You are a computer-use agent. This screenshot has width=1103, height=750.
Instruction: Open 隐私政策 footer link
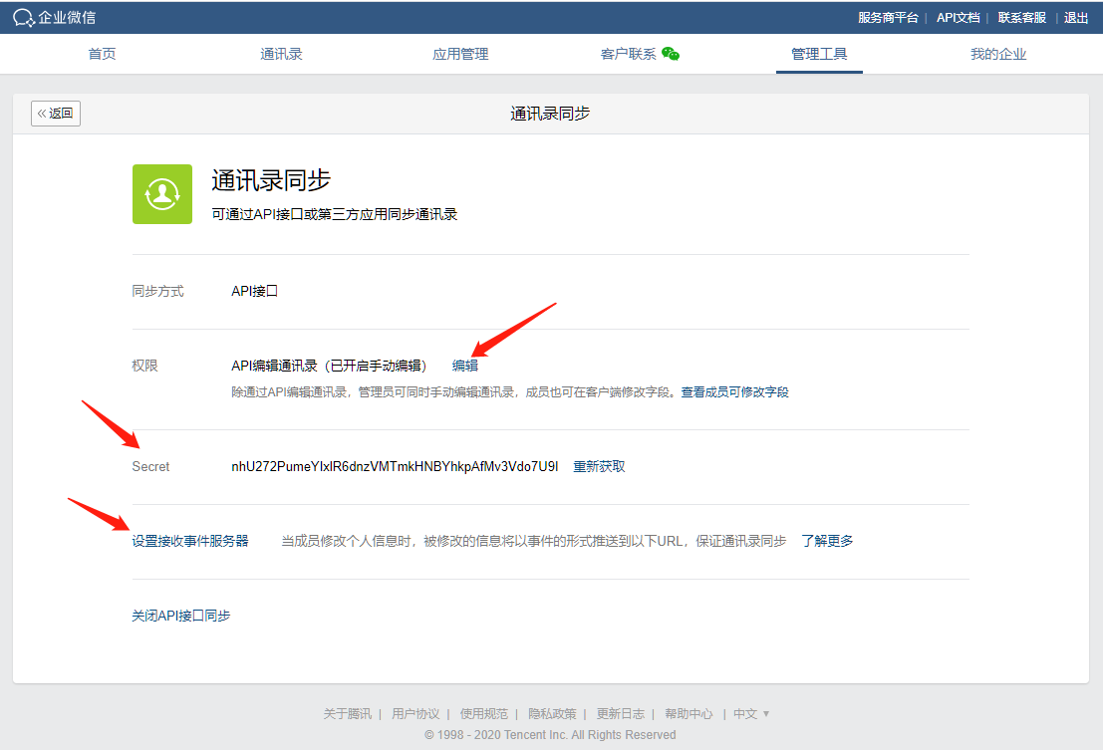(x=552, y=713)
